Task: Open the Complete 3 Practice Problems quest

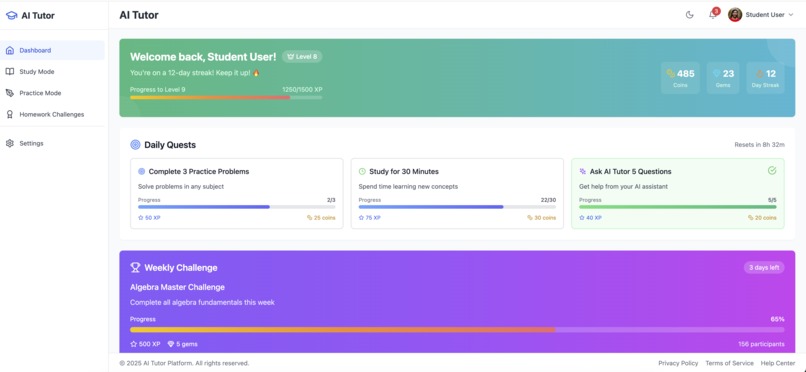Action: click(236, 193)
